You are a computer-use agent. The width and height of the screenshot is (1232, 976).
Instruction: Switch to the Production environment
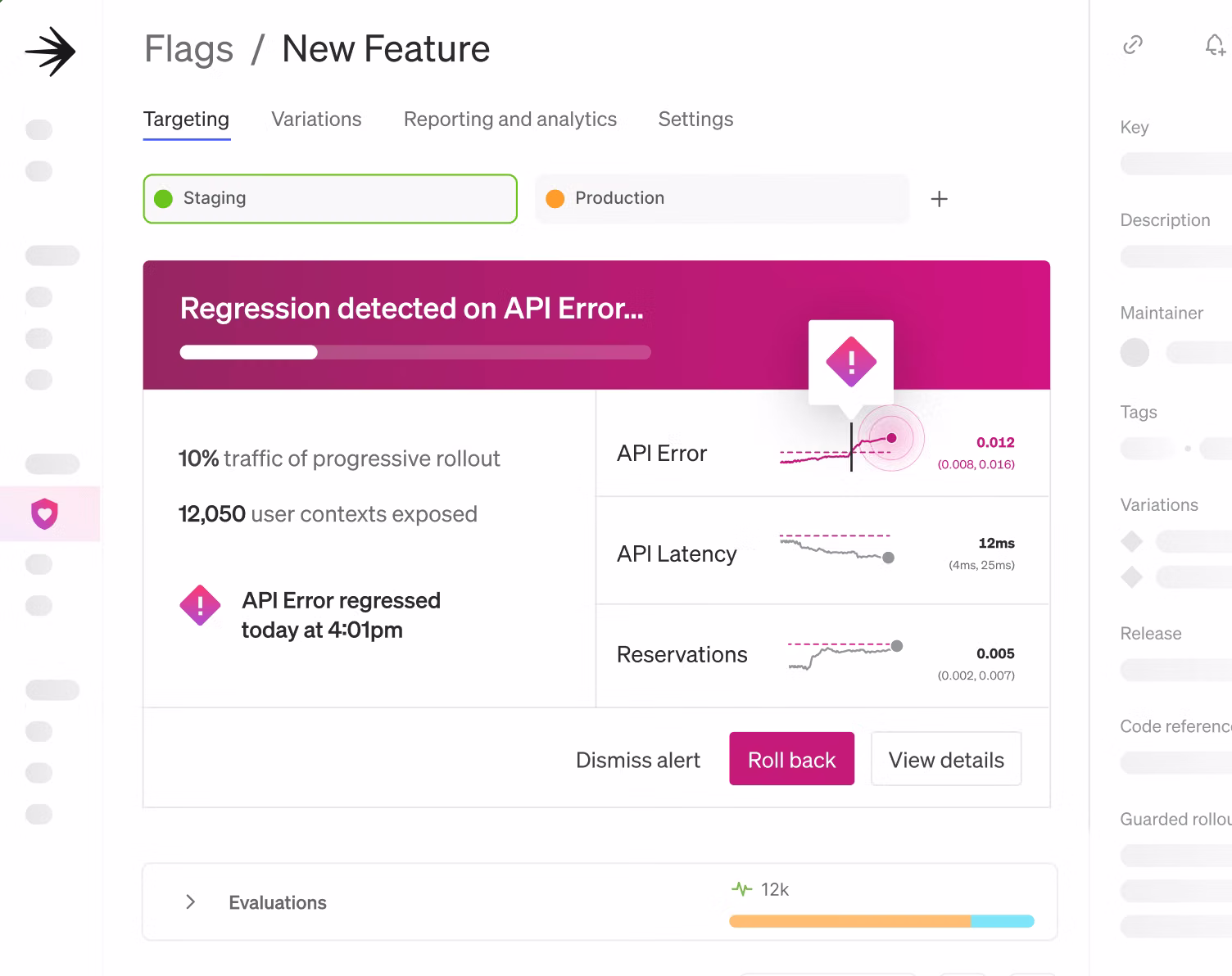tap(722, 199)
